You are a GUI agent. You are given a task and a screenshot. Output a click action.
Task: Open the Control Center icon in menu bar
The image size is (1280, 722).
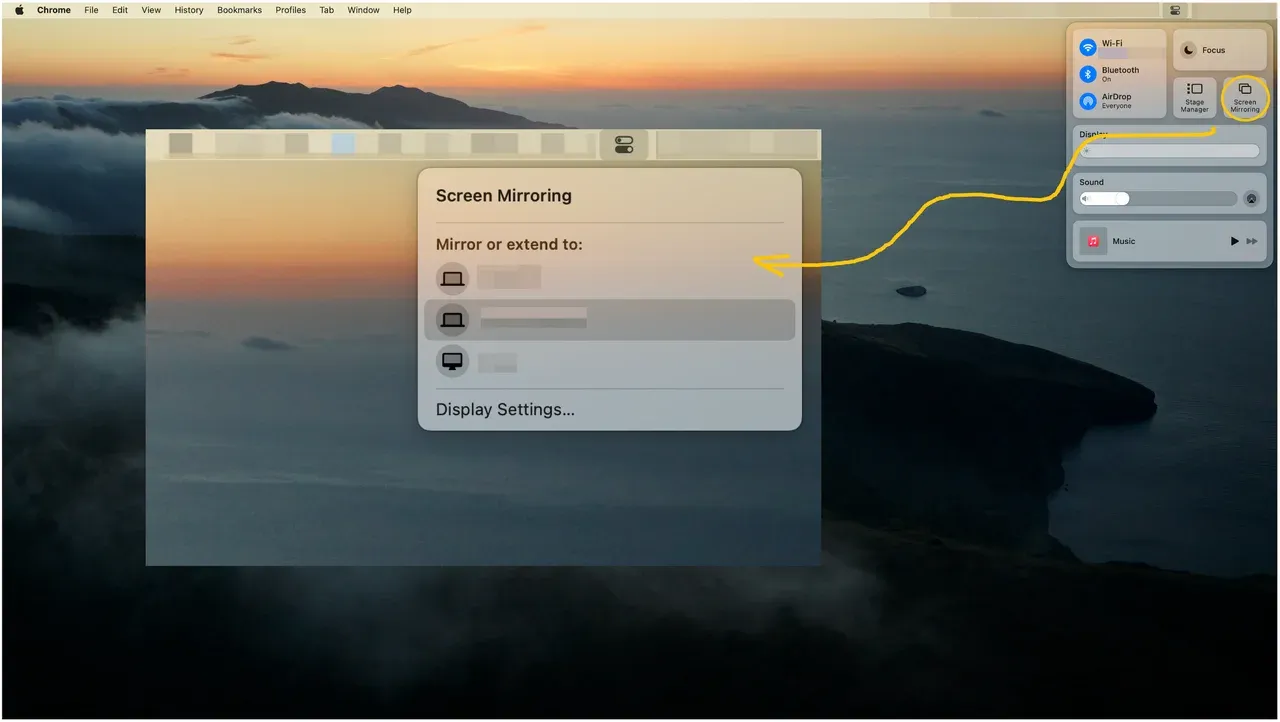pos(1175,10)
